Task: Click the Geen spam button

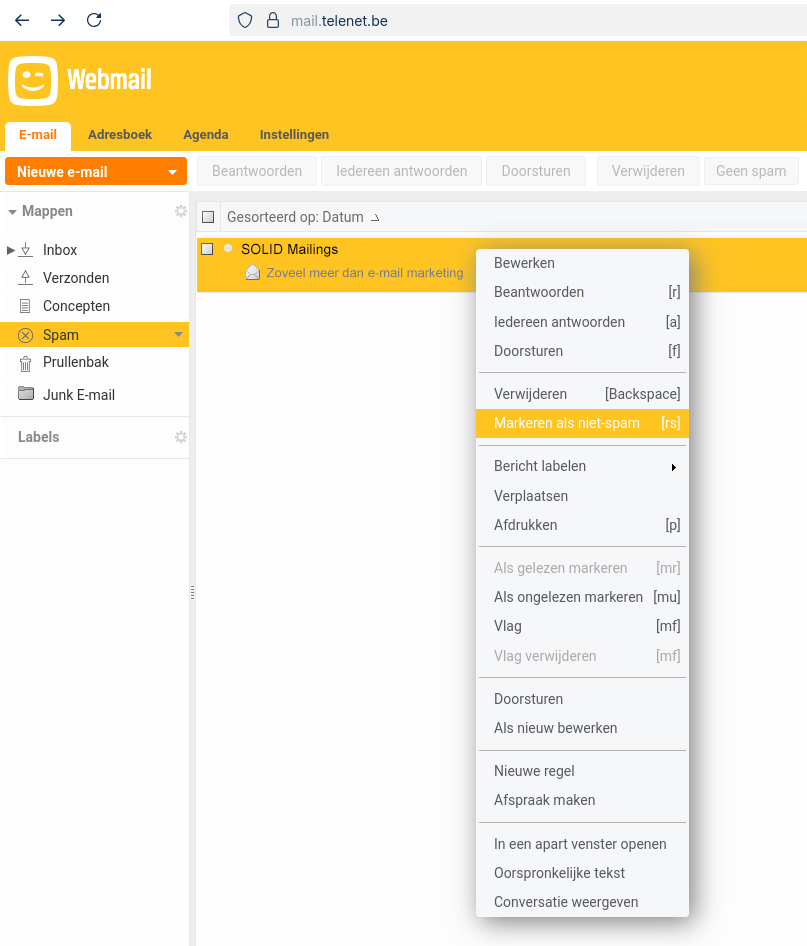Action: pos(751,171)
